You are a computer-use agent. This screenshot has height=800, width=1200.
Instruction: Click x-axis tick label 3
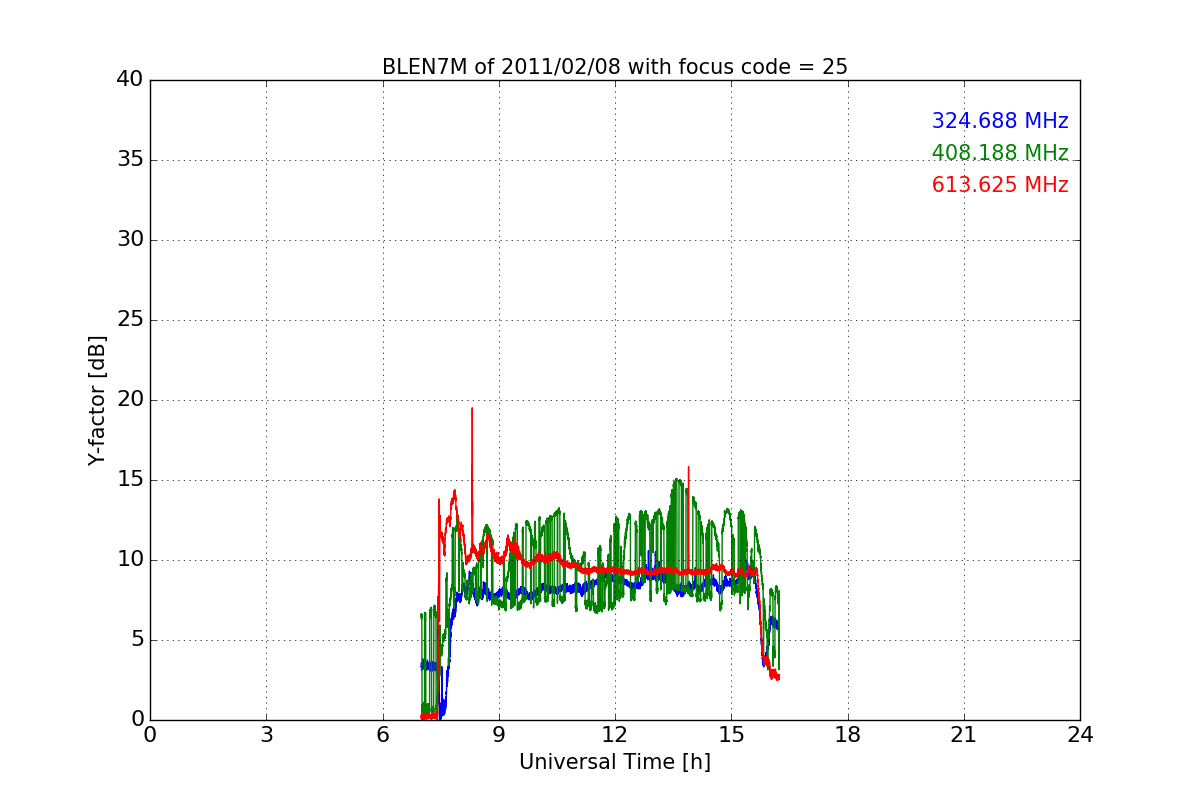tap(266, 734)
